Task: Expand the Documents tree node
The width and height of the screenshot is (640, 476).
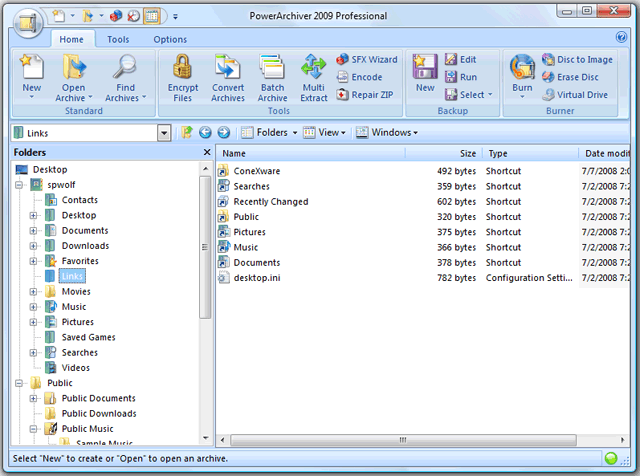Action: (33, 231)
